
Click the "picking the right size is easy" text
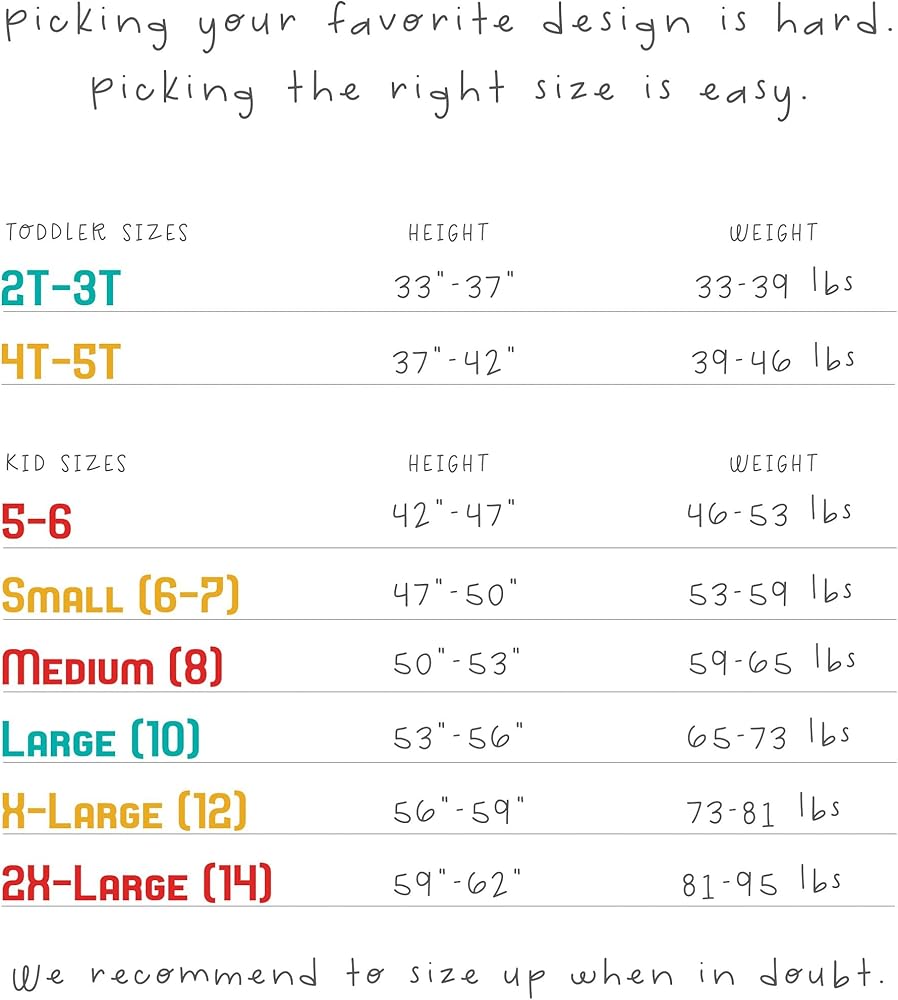point(449,92)
